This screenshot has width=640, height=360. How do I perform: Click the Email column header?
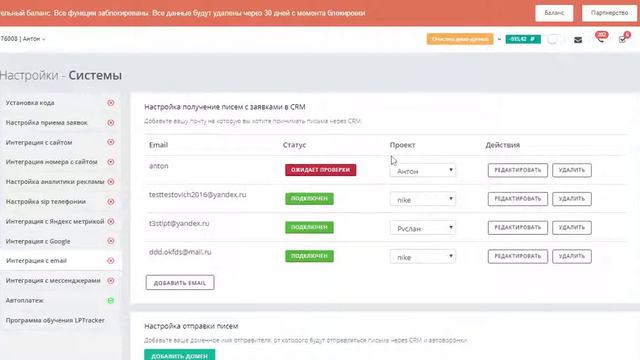[158, 145]
